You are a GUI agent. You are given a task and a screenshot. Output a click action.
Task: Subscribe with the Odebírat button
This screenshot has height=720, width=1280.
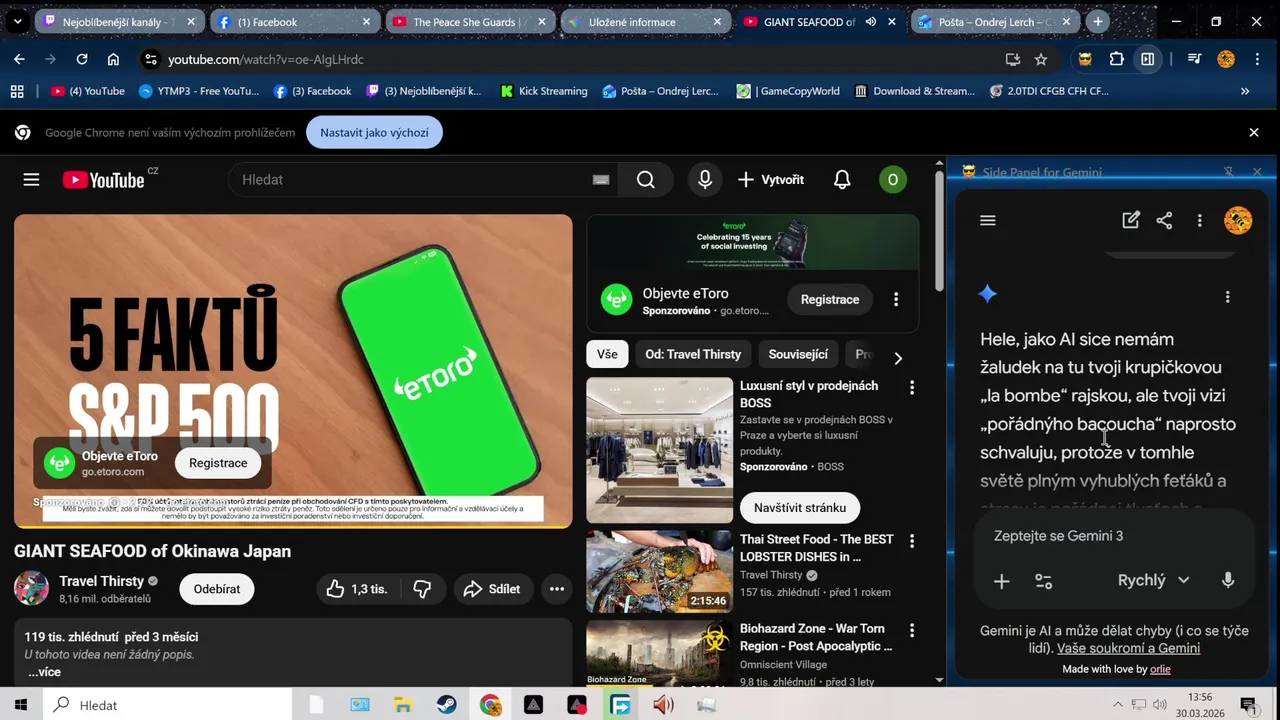pos(217,589)
